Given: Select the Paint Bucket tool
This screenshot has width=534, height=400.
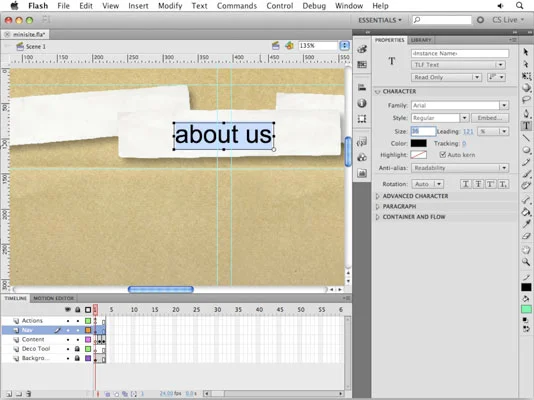Looking at the screenshot, I should click(526, 212).
